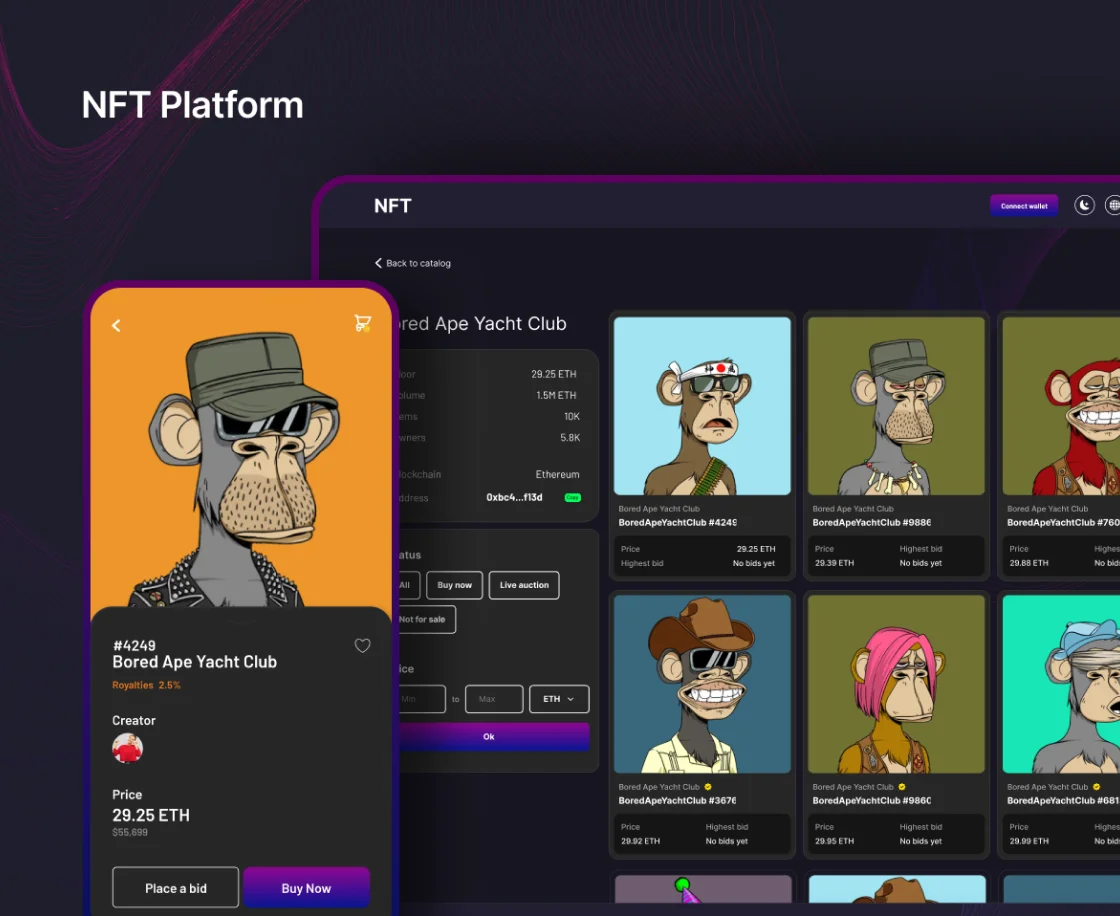1120x916 pixels.
Task: Go back to catalog
Action: tap(413, 263)
